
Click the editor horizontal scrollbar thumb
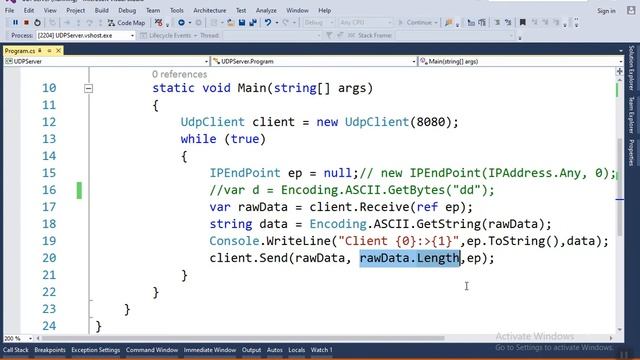click(x=243, y=338)
